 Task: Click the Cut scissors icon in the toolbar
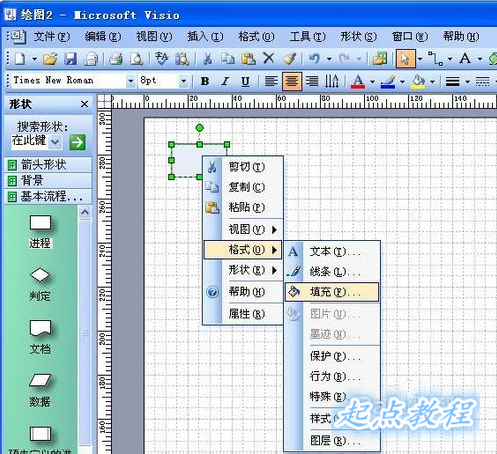(x=207, y=59)
